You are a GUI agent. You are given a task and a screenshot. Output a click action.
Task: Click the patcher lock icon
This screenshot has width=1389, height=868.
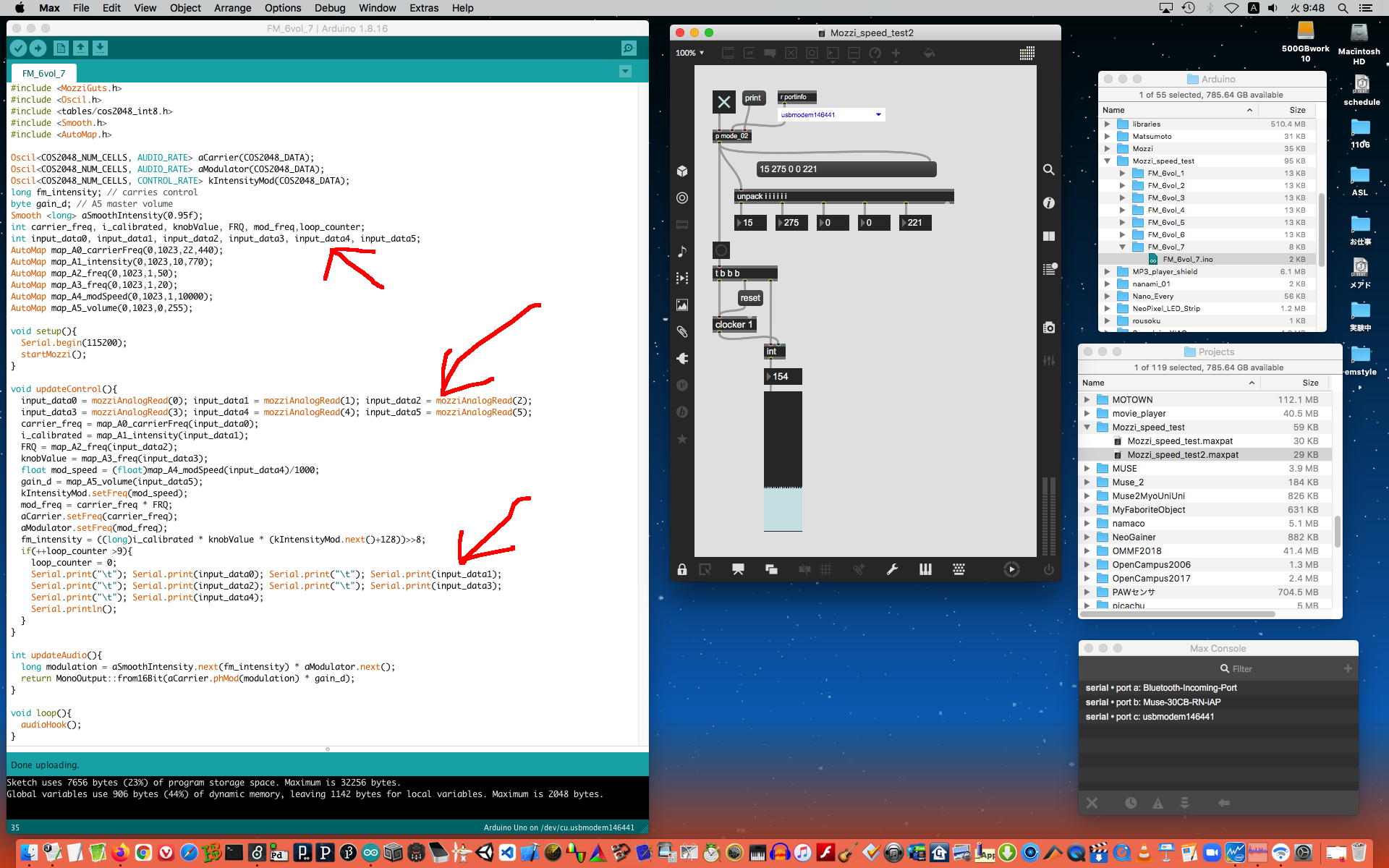681,569
